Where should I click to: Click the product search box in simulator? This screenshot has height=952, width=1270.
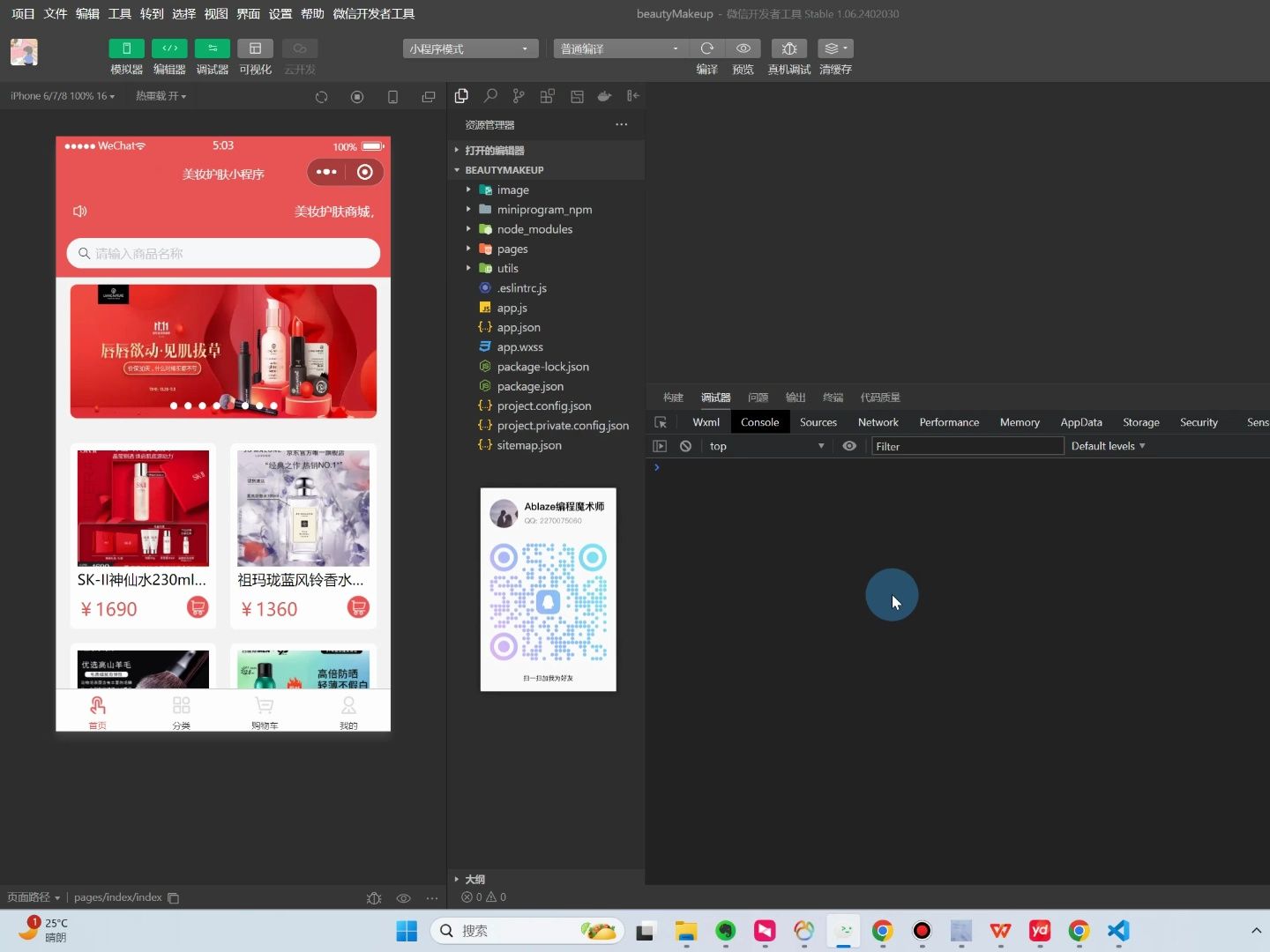click(x=223, y=254)
